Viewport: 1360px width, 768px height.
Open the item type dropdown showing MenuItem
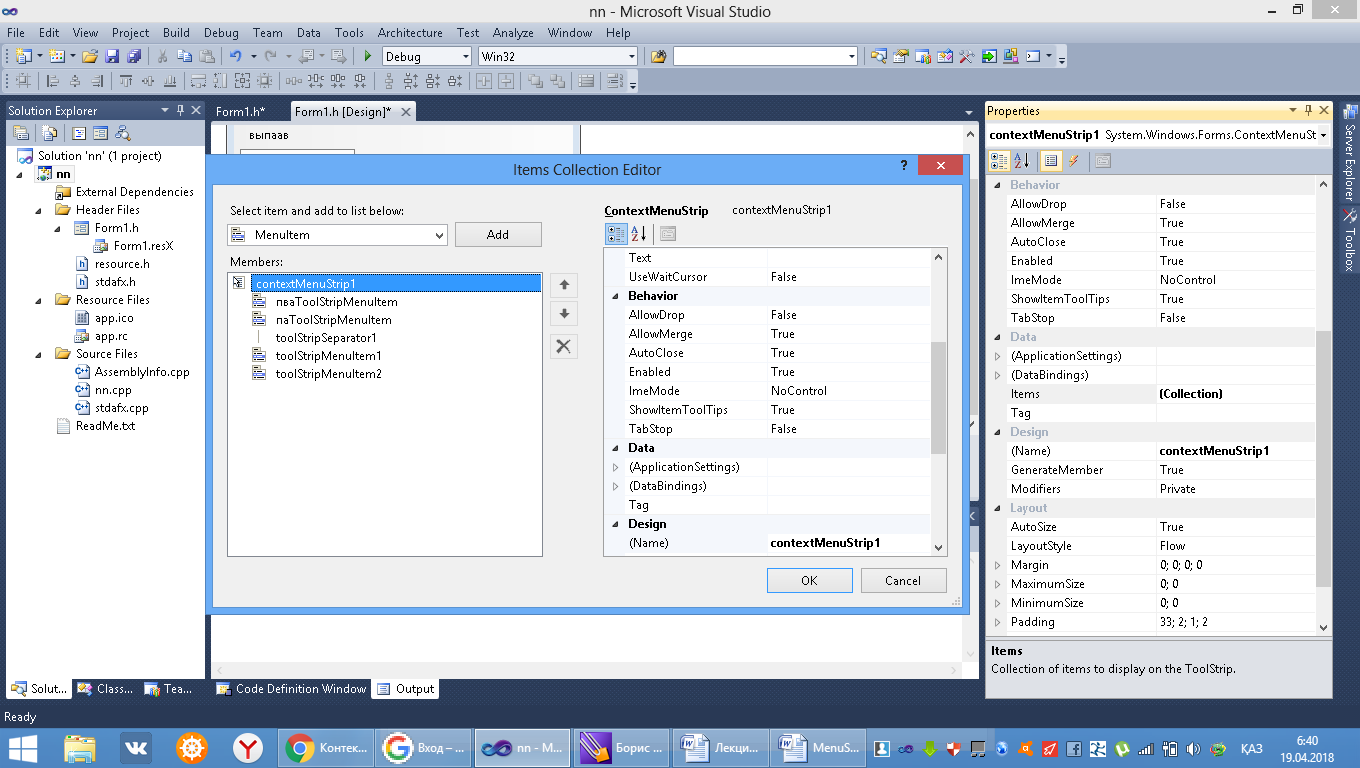(337, 235)
